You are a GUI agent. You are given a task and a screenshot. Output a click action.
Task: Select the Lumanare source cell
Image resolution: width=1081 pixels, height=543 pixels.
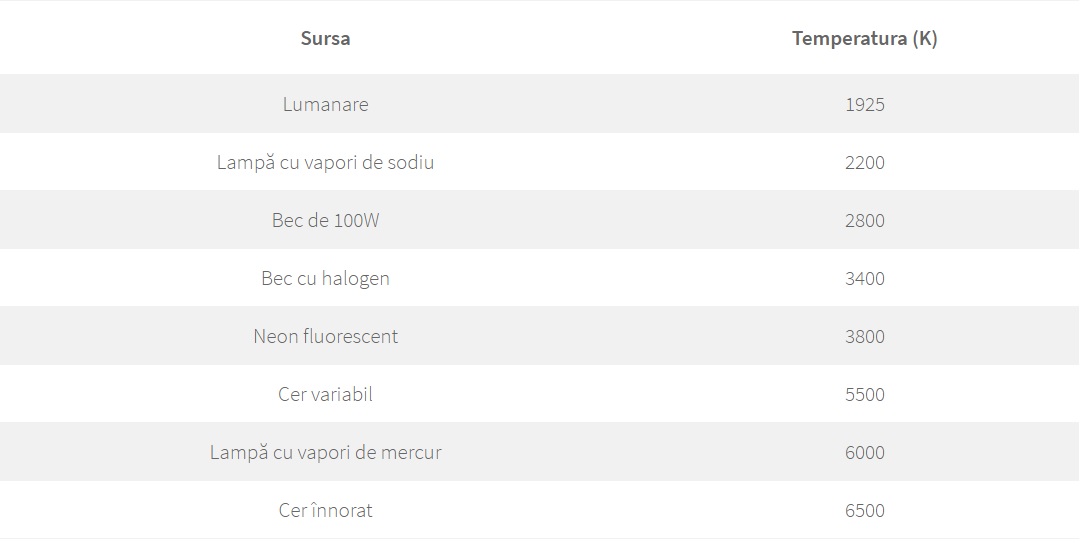[x=325, y=104]
